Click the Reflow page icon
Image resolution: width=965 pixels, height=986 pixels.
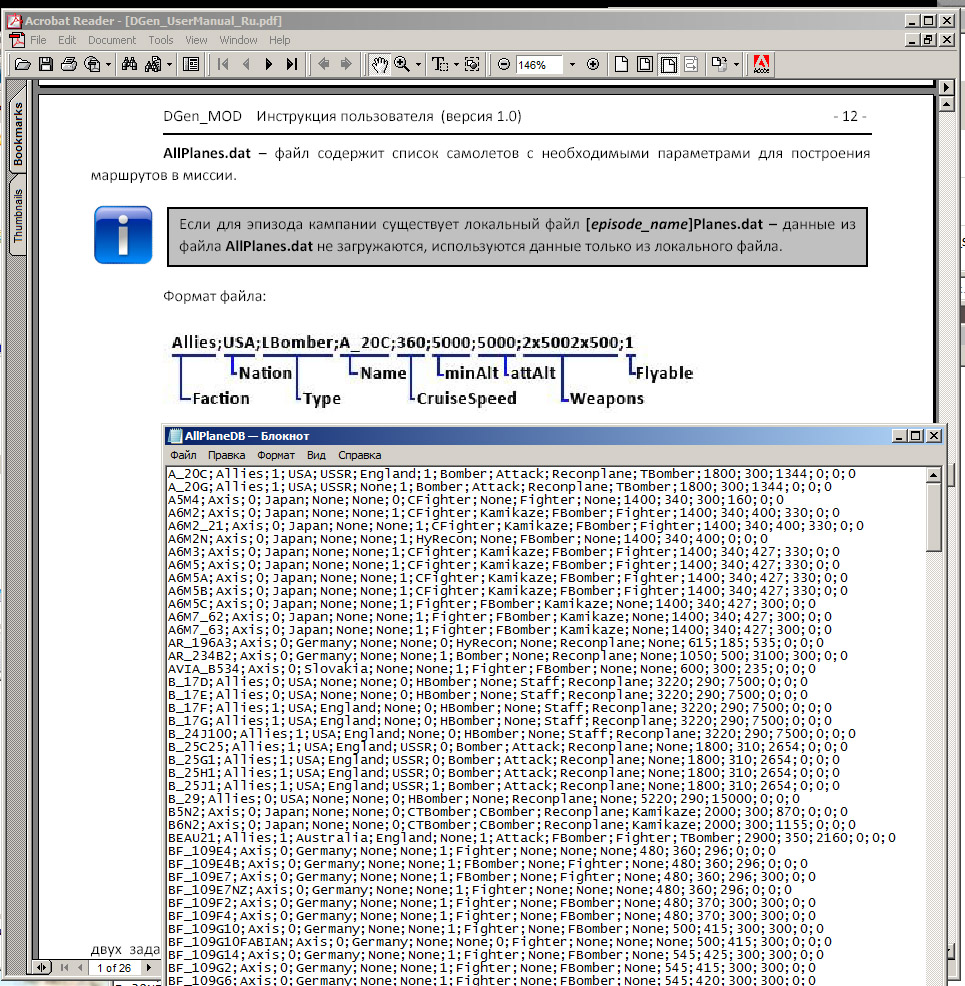click(691, 64)
